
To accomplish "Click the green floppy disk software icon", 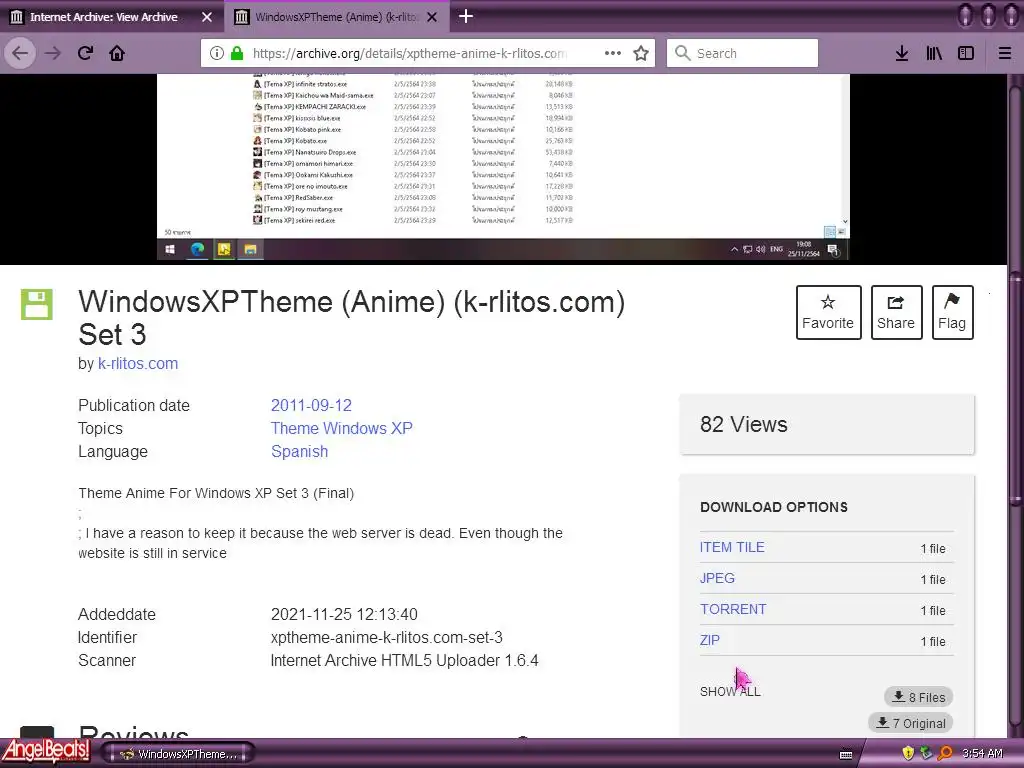I will [37, 304].
